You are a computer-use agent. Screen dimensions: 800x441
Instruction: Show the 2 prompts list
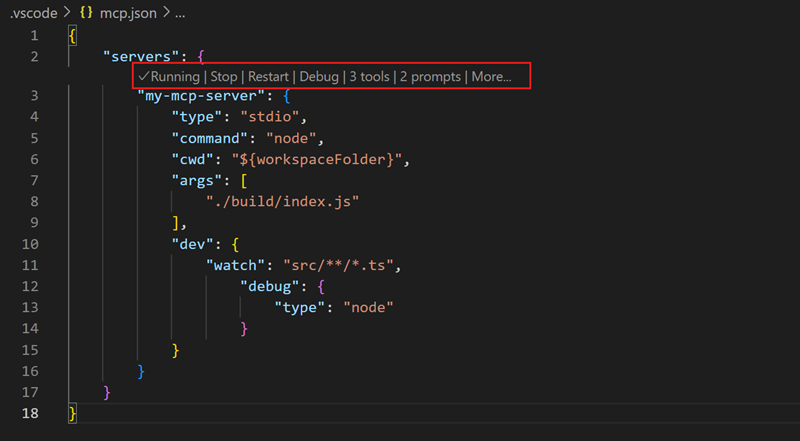click(x=431, y=76)
